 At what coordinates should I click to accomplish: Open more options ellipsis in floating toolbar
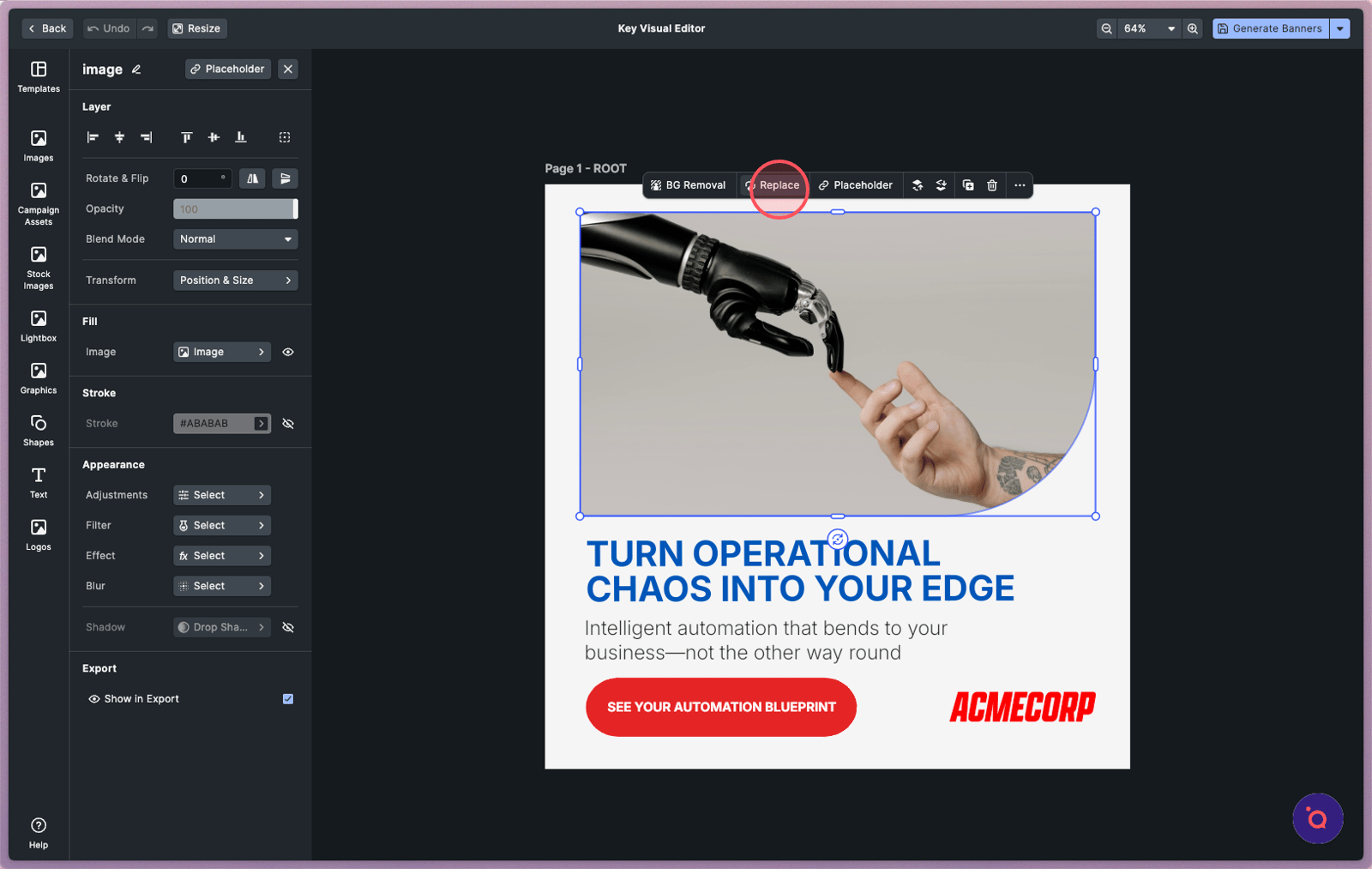(1020, 185)
